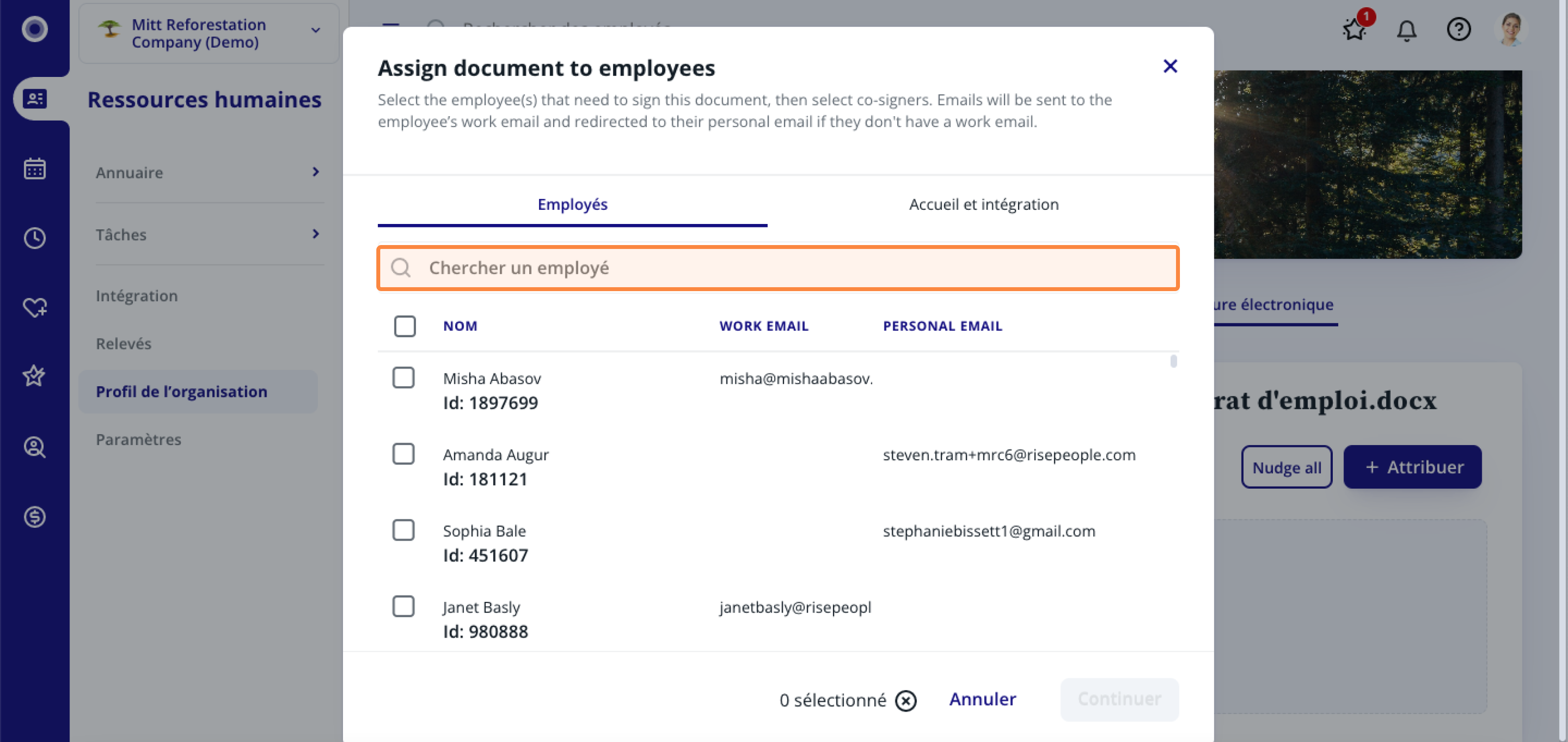Screen dimensions: 1568x742
Task: Check the box for Amanda Augur
Action: click(x=403, y=454)
